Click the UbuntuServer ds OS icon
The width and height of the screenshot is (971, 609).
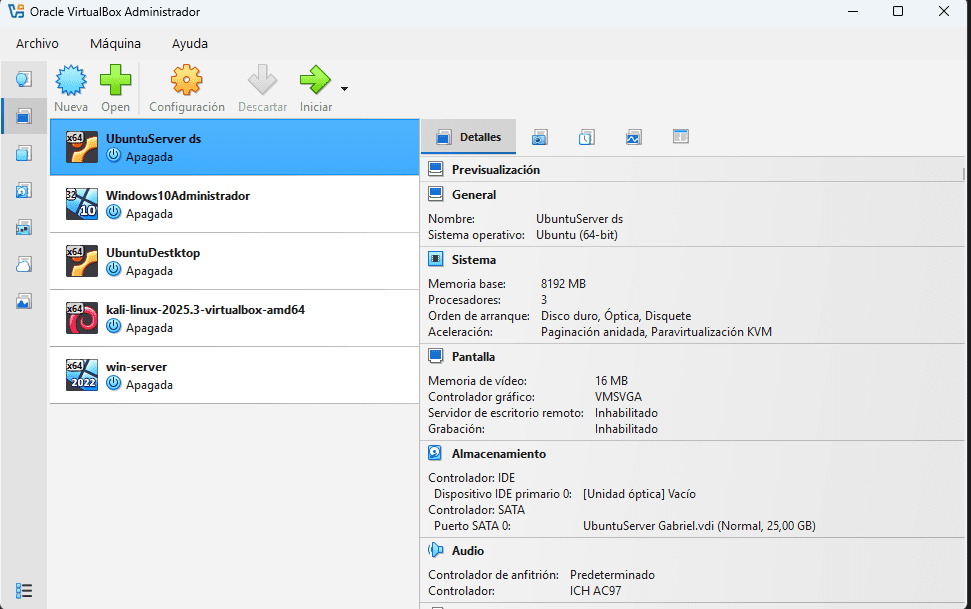pos(82,147)
